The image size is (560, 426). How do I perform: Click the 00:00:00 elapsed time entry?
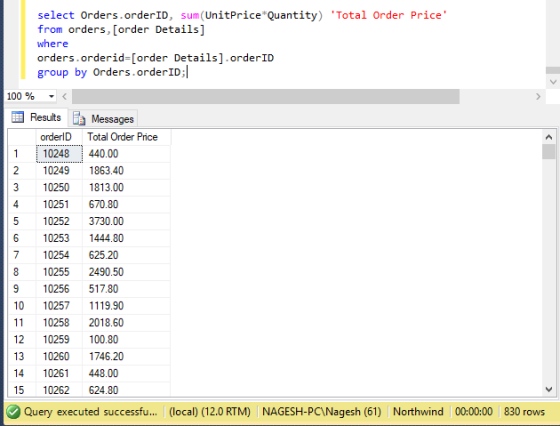click(474, 412)
